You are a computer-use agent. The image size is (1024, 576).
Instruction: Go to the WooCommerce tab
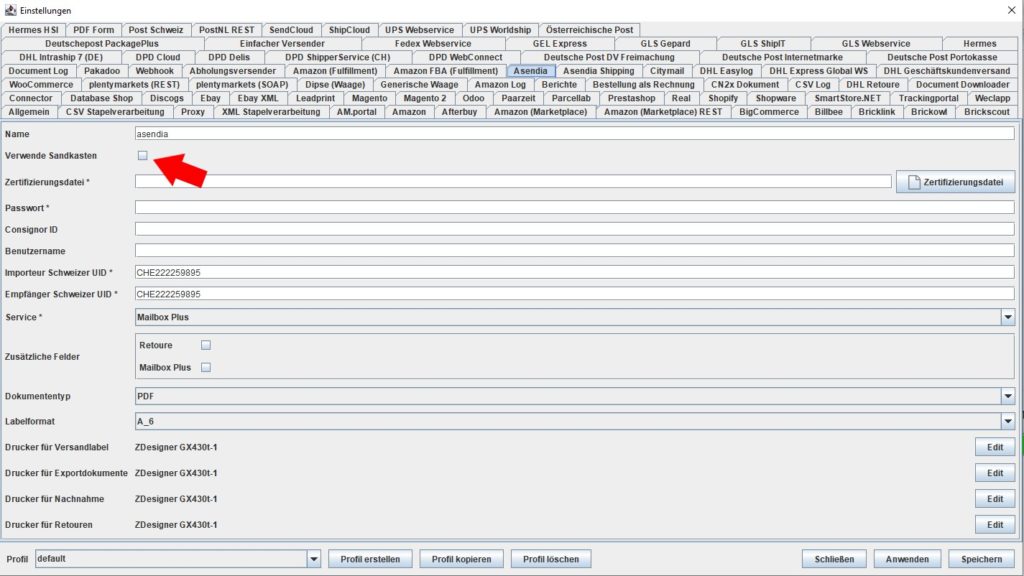pyautogui.click(x=41, y=85)
